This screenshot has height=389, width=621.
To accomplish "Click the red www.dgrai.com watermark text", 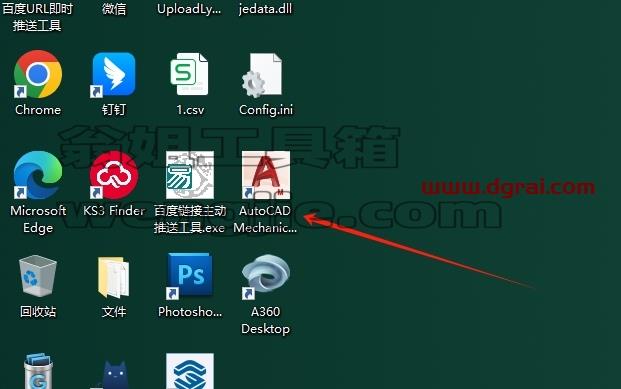I will tap(508, 186).
